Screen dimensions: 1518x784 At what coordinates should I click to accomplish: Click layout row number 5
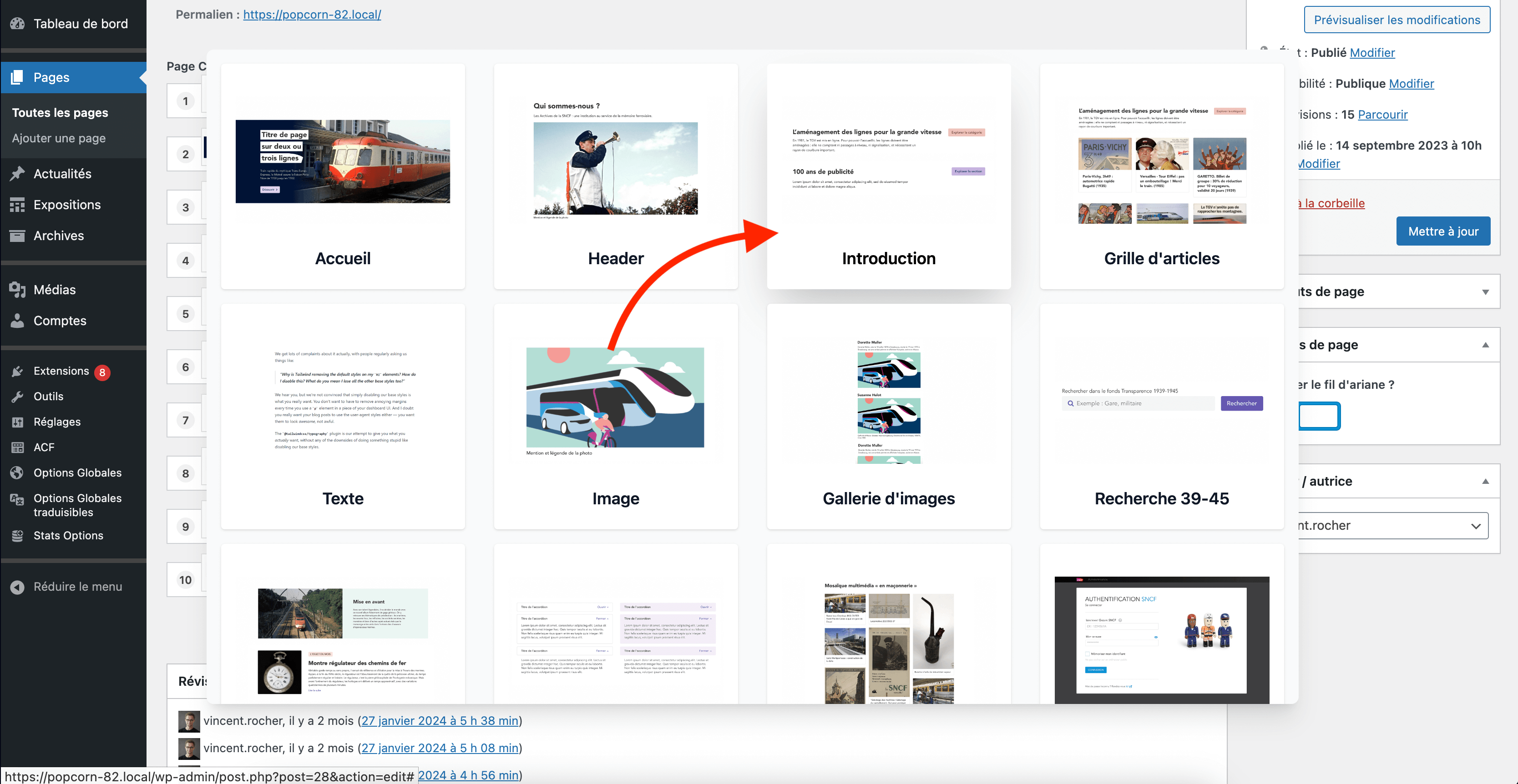(186, 313)
